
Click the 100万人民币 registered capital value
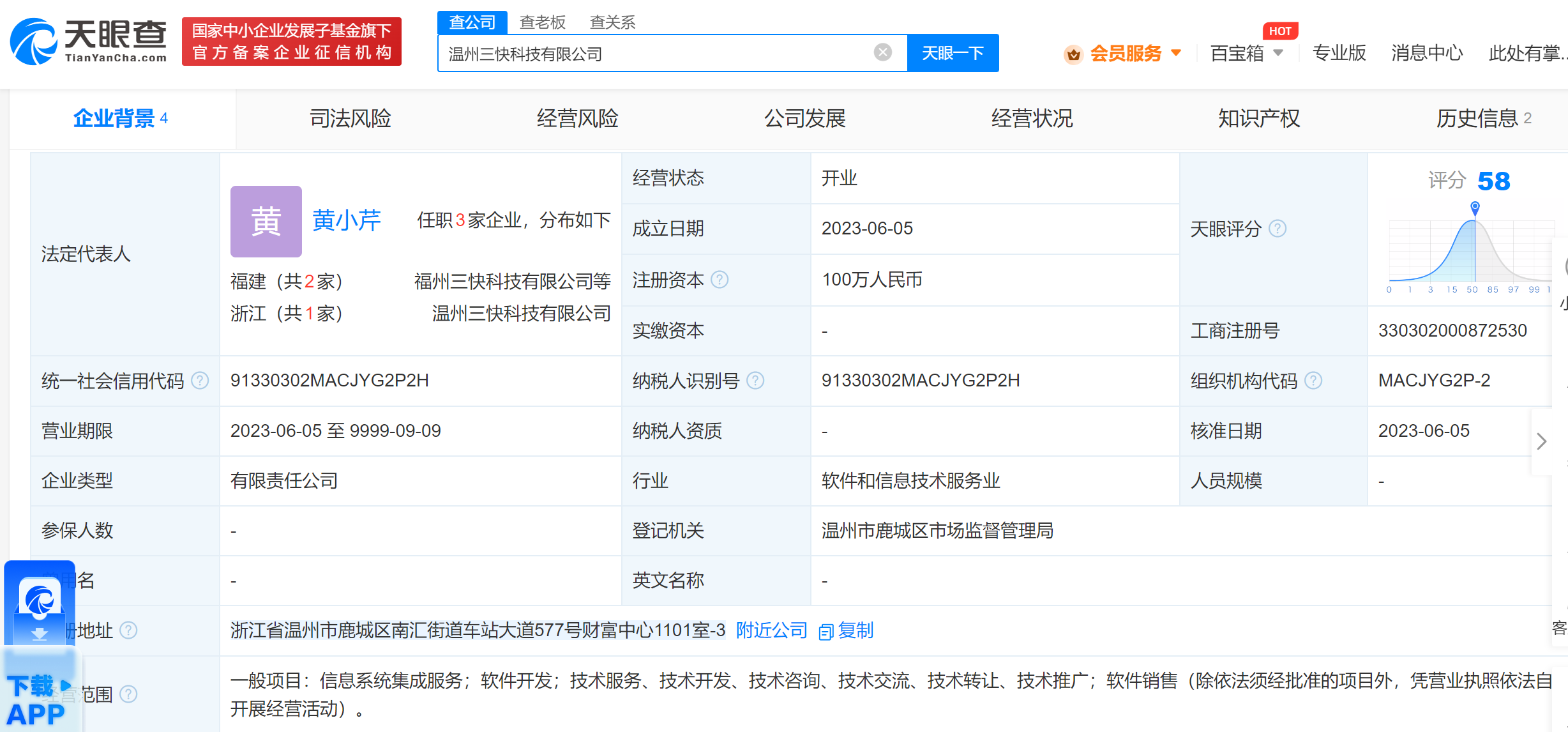coord(871,280)
